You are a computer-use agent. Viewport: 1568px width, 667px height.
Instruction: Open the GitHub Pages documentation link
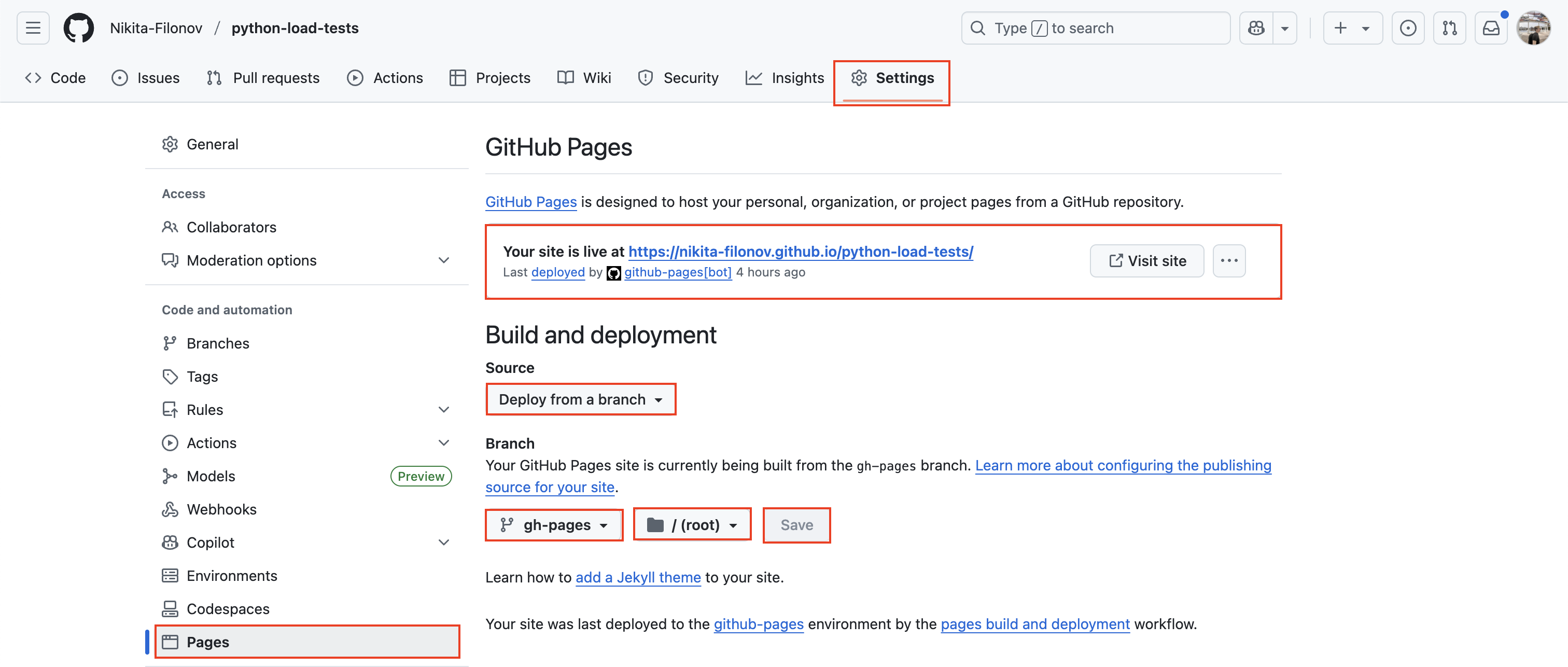click(531, 202)
